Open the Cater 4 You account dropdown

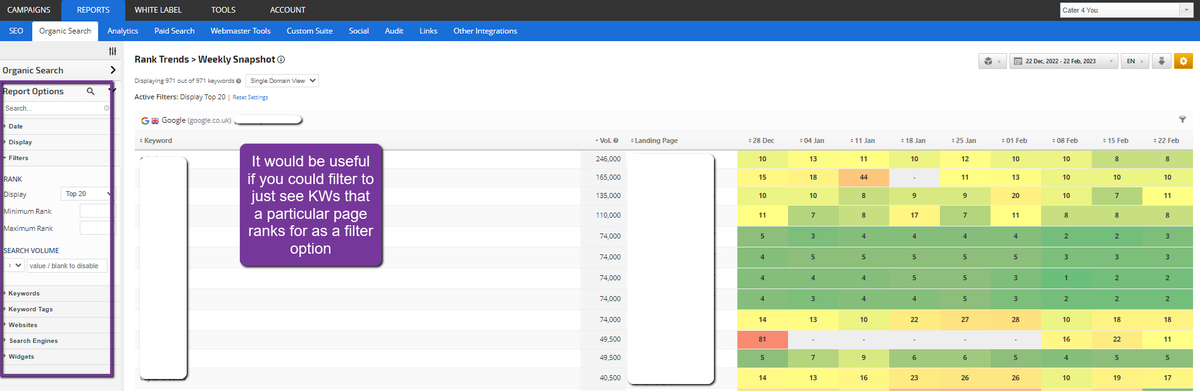(x=1125, y=11)
